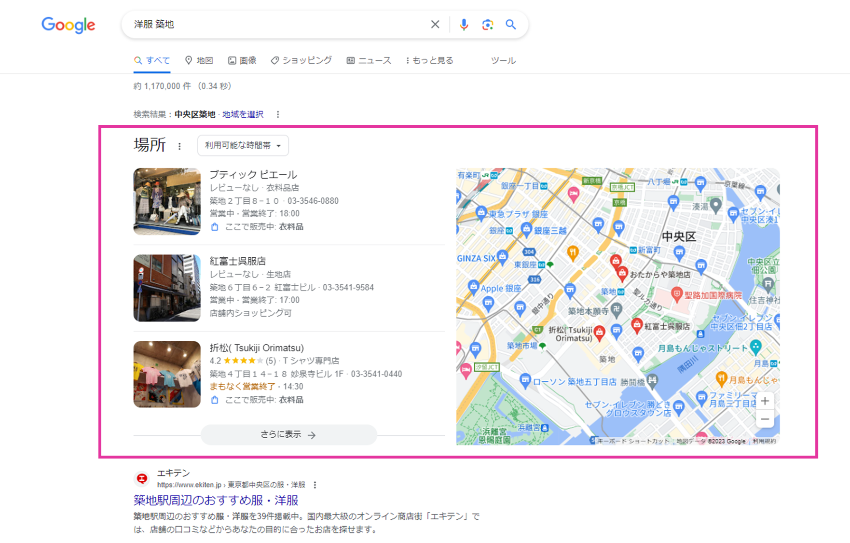Click the shopping tag icon under 折松
Screen dimensions: 850x543
coord(215,400)
